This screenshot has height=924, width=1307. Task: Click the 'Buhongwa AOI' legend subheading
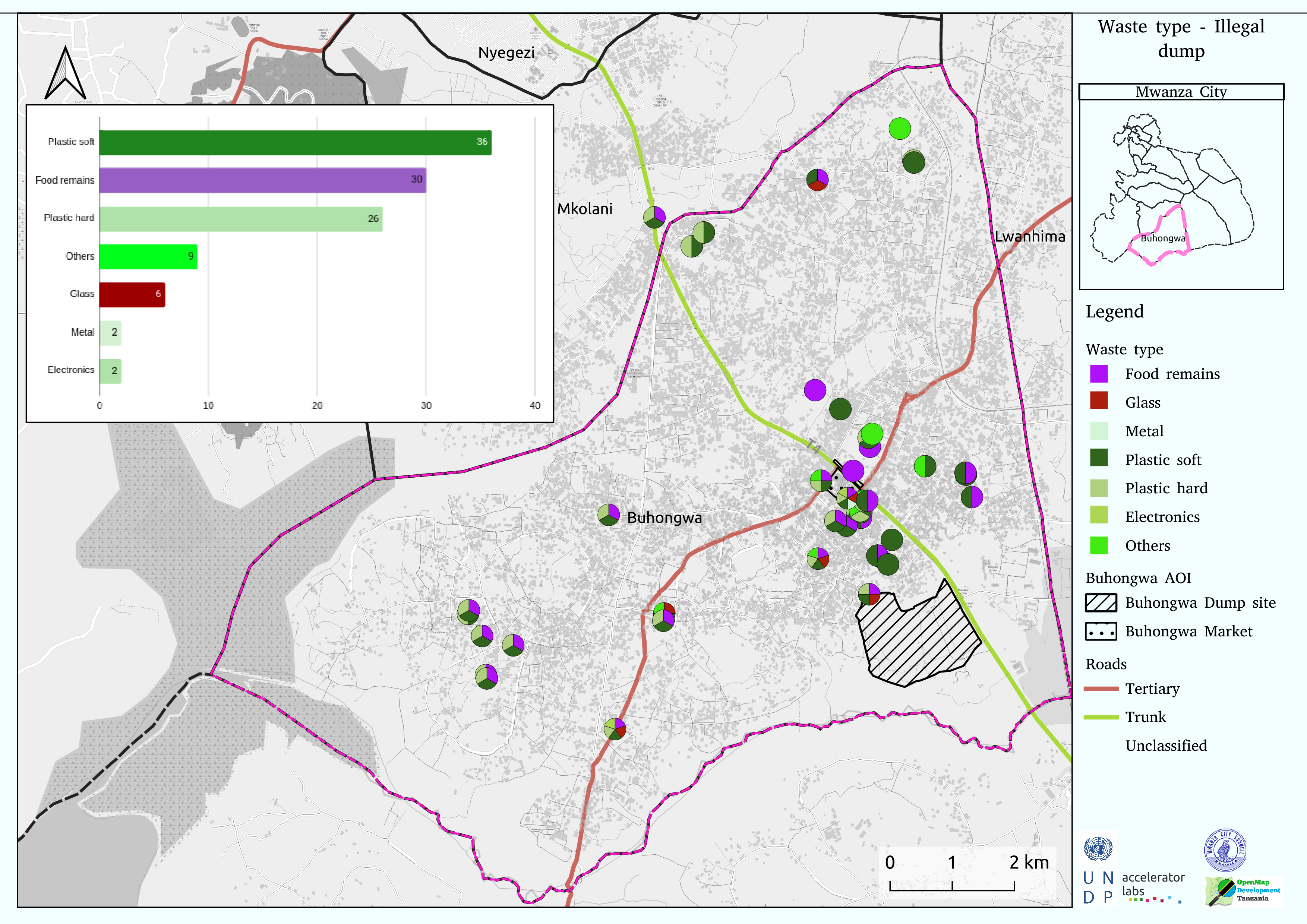coord(1138,578)
